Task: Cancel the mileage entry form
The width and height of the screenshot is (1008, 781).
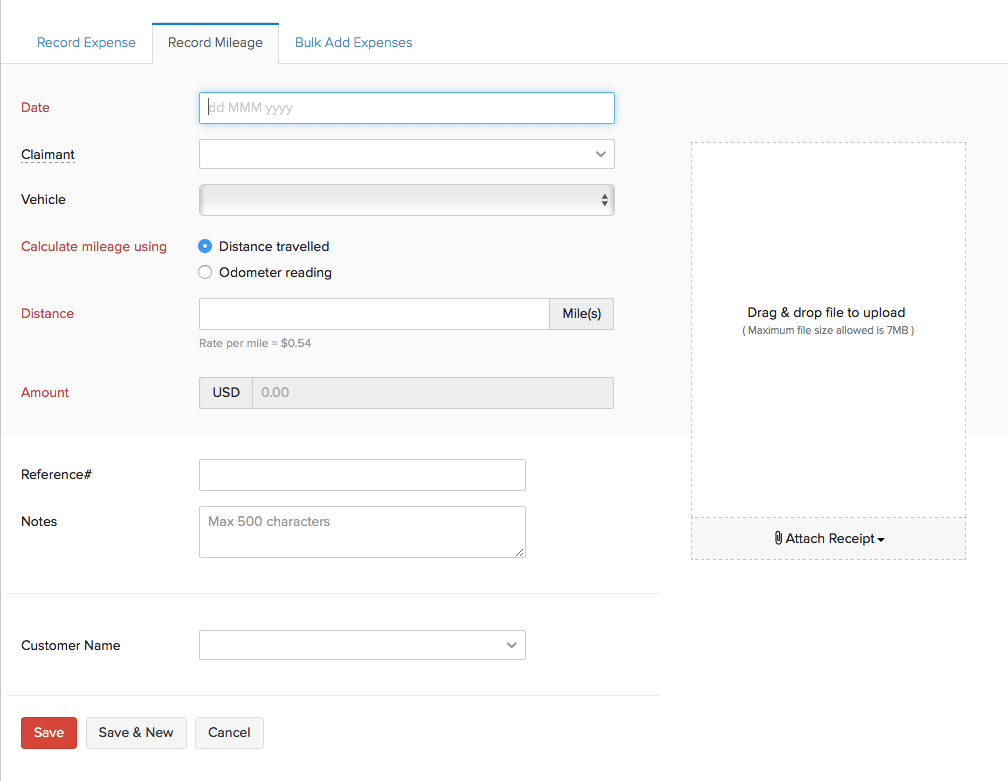Action: [229, 732]
